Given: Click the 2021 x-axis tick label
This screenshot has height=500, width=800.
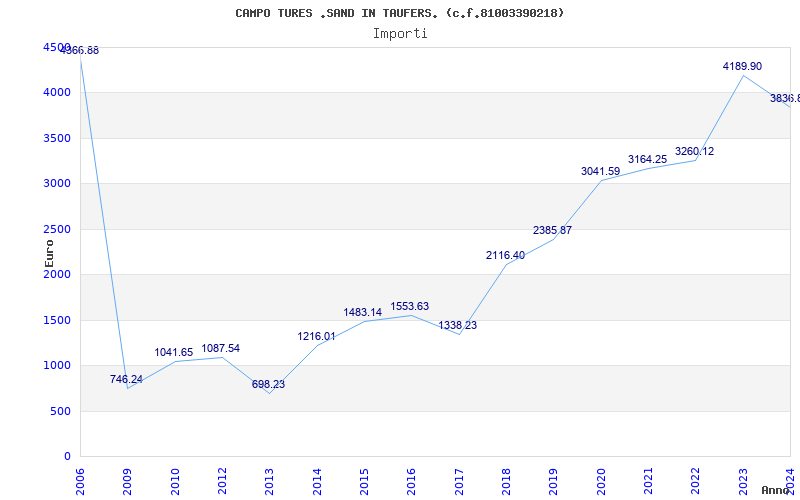Looking at the screenshot, I should tap(648, 477).
